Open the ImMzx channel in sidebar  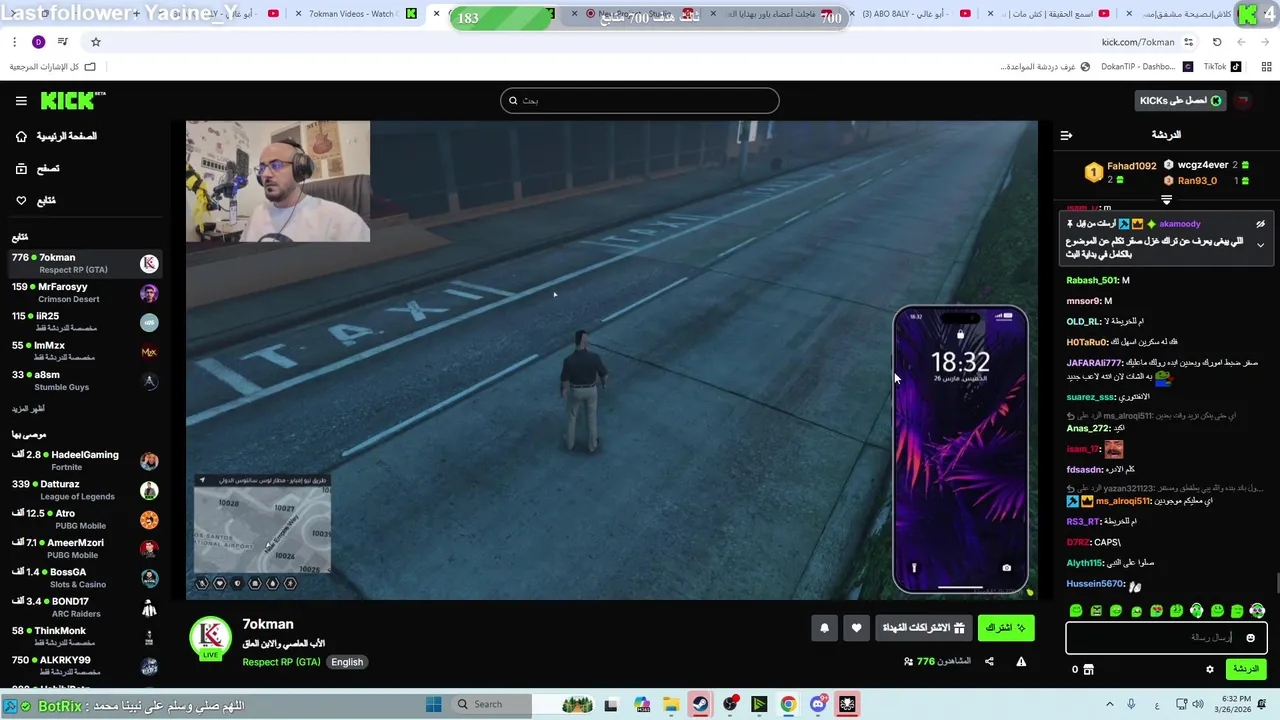pos(85,351)
